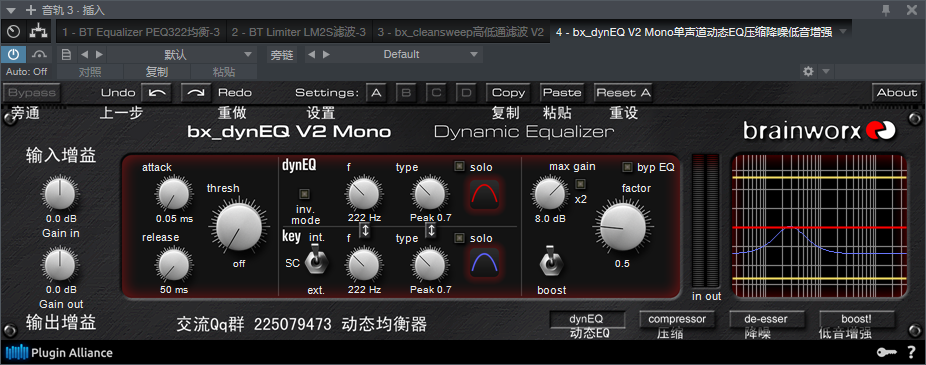The image size is (926, 365).
Task: Expand the arrow next to gear icon
Action: tap(826, 71)
